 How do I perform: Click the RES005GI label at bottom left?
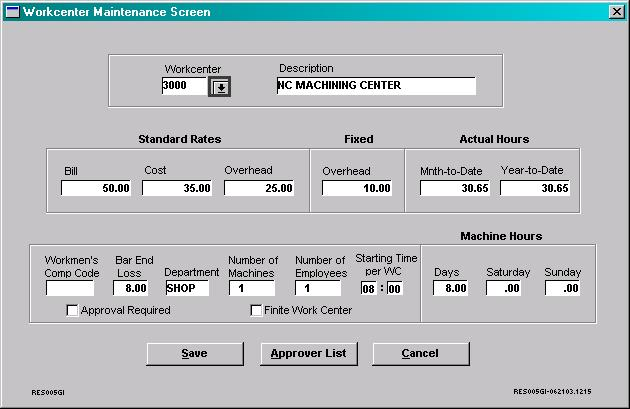[x=48, y=393]
